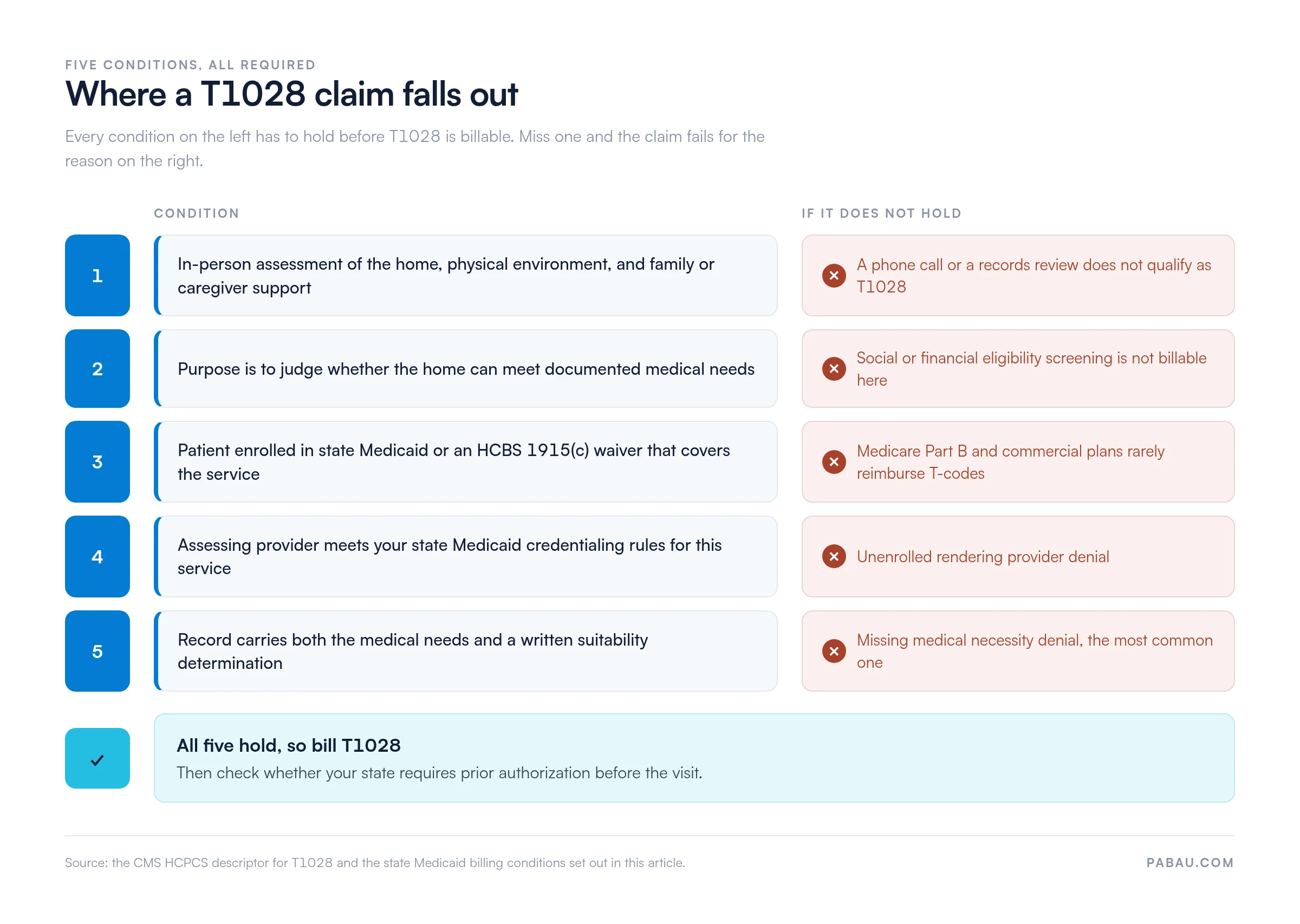Click the All five hold, so bill T1028 banner
The width and height of the screenshot is (1300, 924).
point(694,758)
